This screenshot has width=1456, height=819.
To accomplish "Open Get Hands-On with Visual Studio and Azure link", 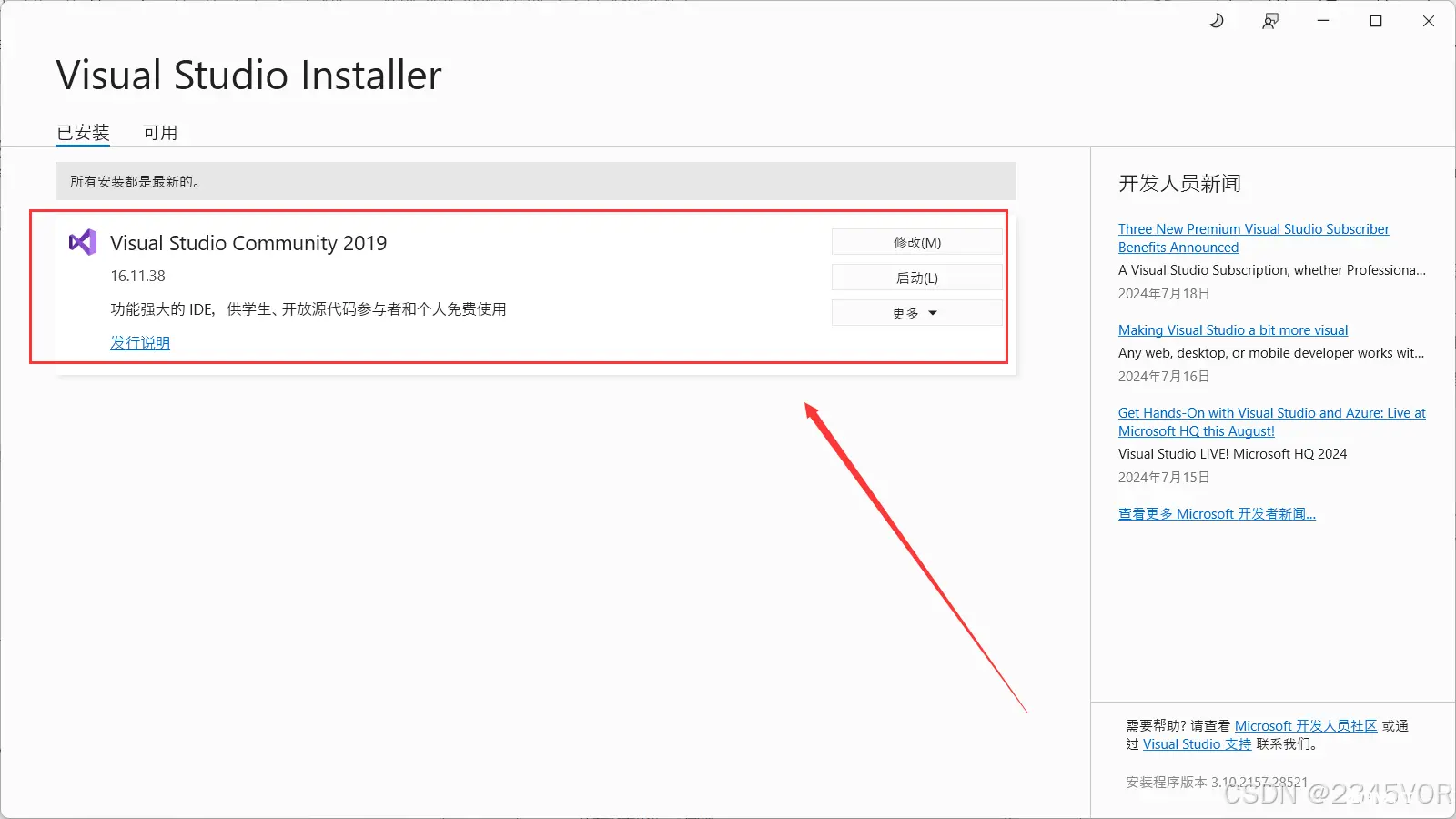I will pos(1272,422).
